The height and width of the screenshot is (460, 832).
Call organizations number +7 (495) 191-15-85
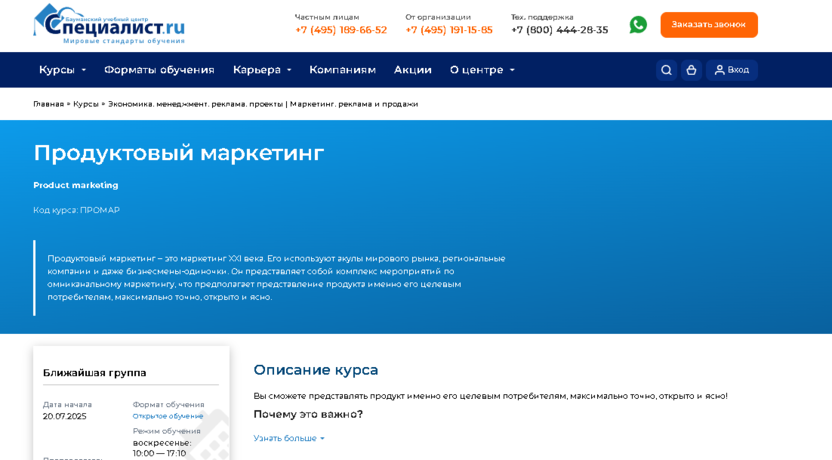click(449, 30)
